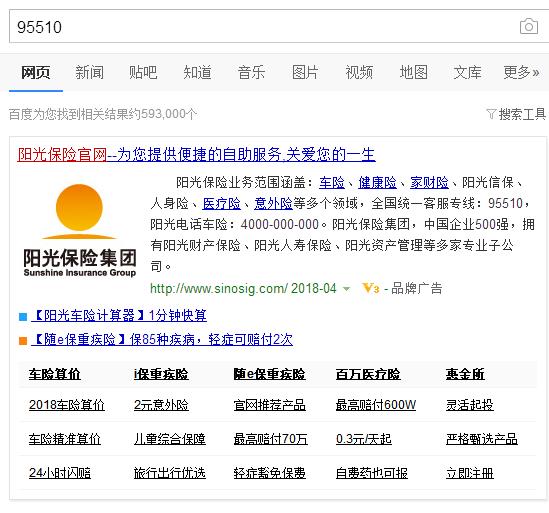Click the 惠金所 heading link
The image size is (549, 513).
pos(465,374)
